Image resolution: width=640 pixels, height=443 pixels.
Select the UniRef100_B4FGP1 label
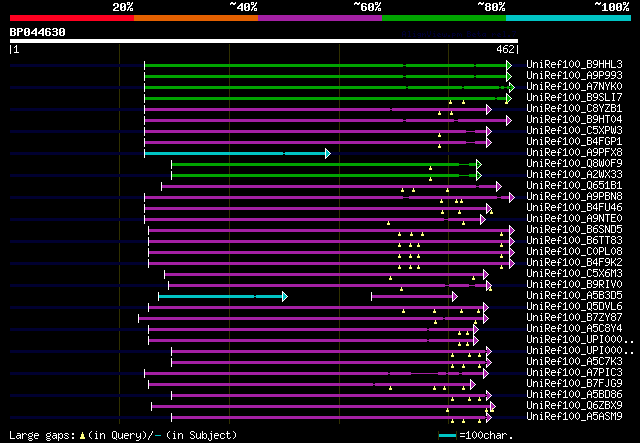coord(574,142)
